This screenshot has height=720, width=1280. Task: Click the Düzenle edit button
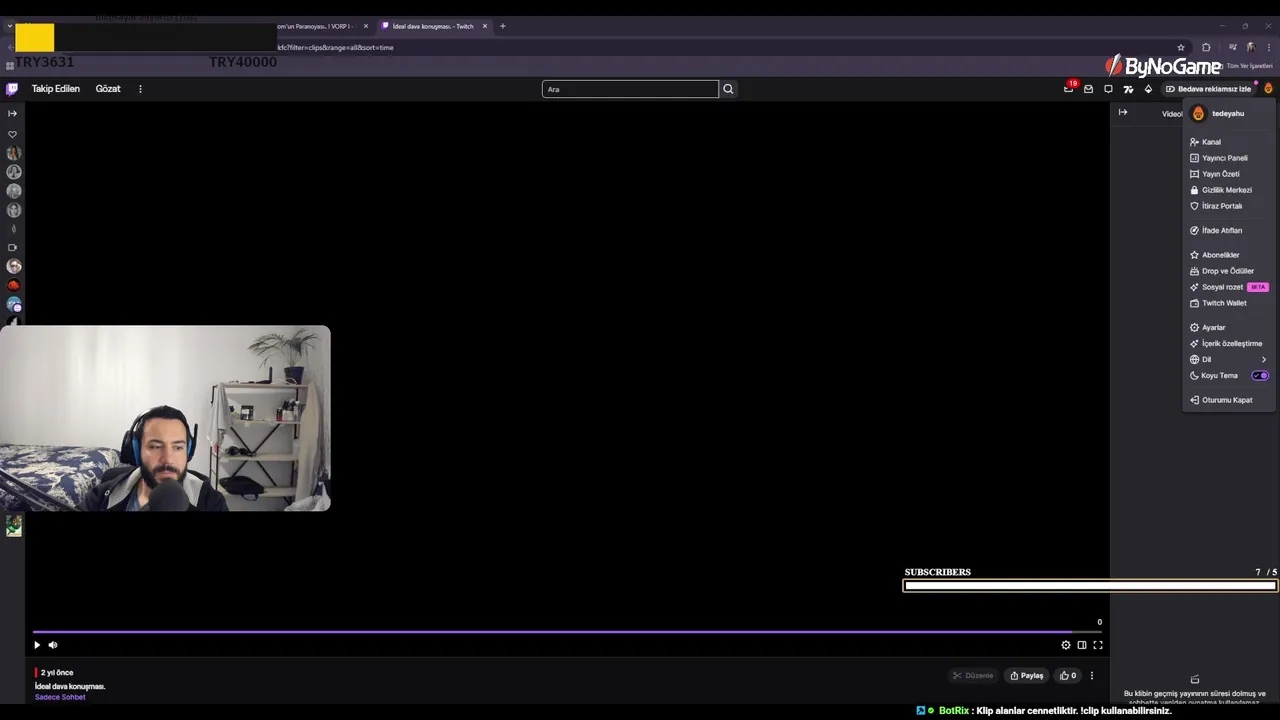coord(973,676)
